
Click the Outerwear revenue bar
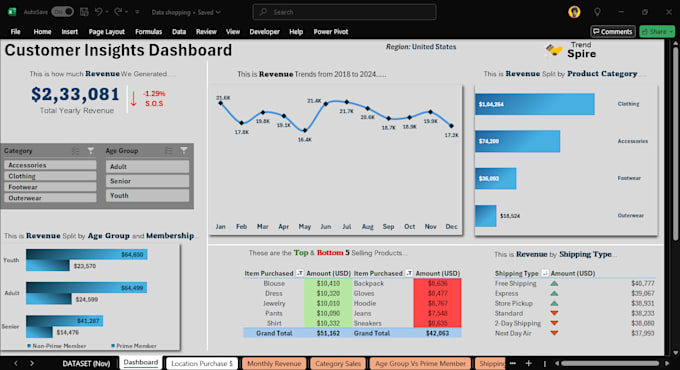pyautogui.click(x=486, y=216)
